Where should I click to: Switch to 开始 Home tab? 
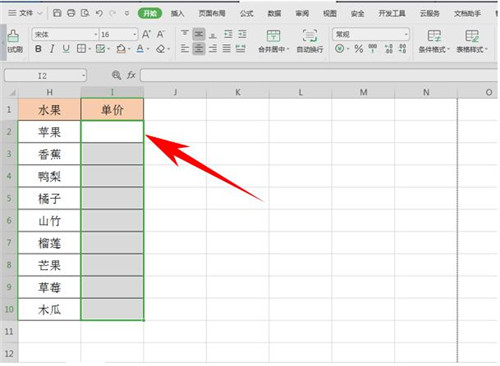point(150,13)
